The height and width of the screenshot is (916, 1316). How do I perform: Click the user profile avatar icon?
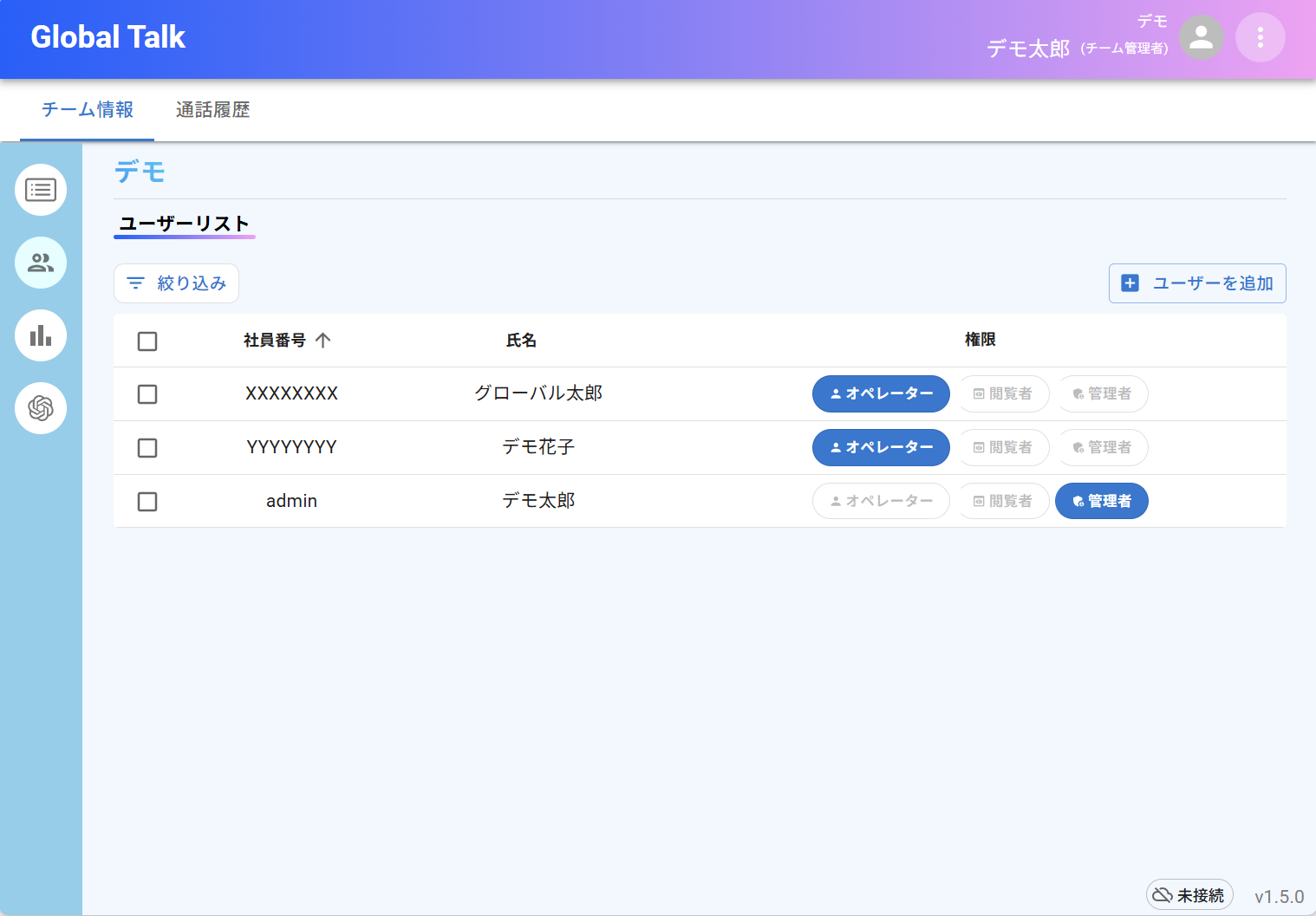pyautogui.click(x=1201, y=37)
